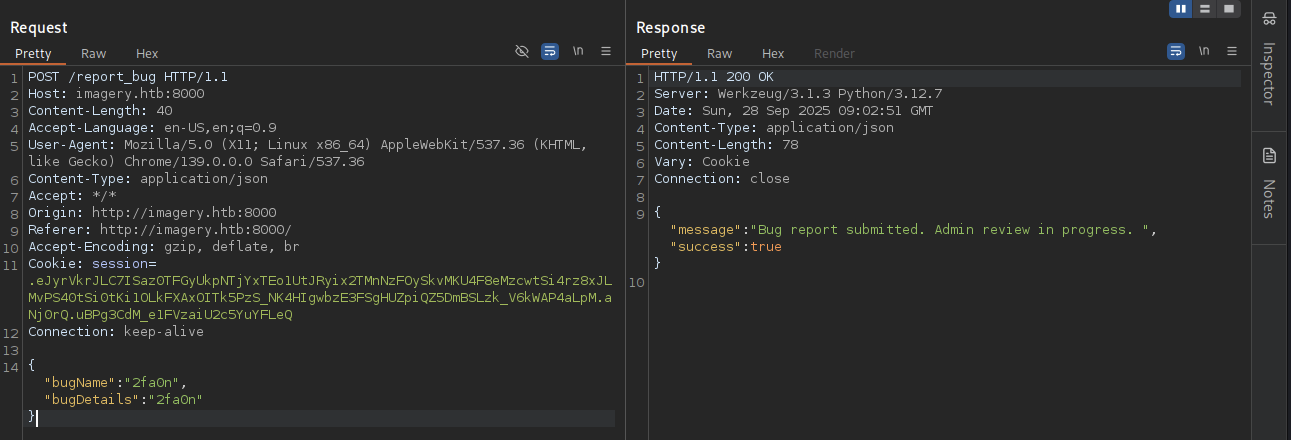Disable line wrap in Response panel
This screenshot has width=1291, height=440.
pos(1176,51)
